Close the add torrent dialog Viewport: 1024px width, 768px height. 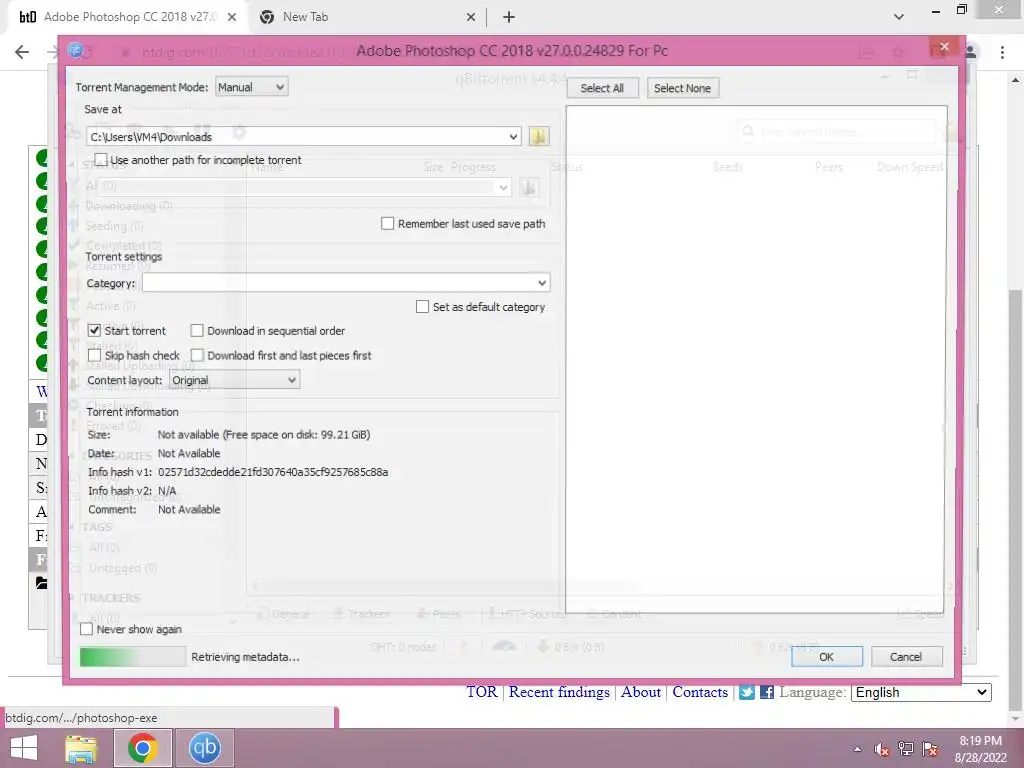[944, 46]
